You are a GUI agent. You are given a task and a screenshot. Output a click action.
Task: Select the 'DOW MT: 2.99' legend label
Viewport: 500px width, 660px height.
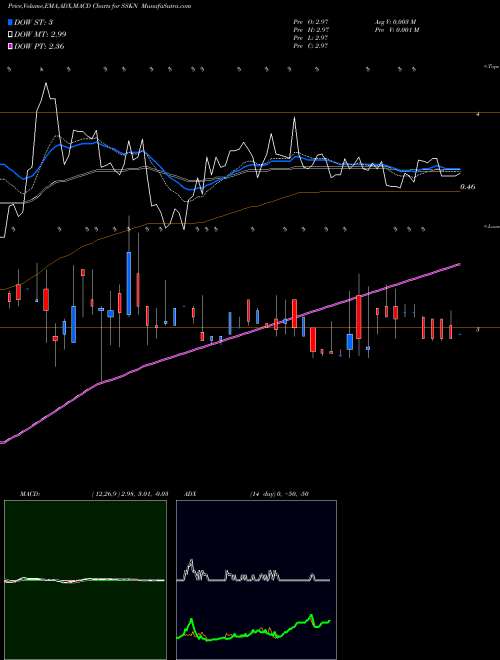point(40,35)
